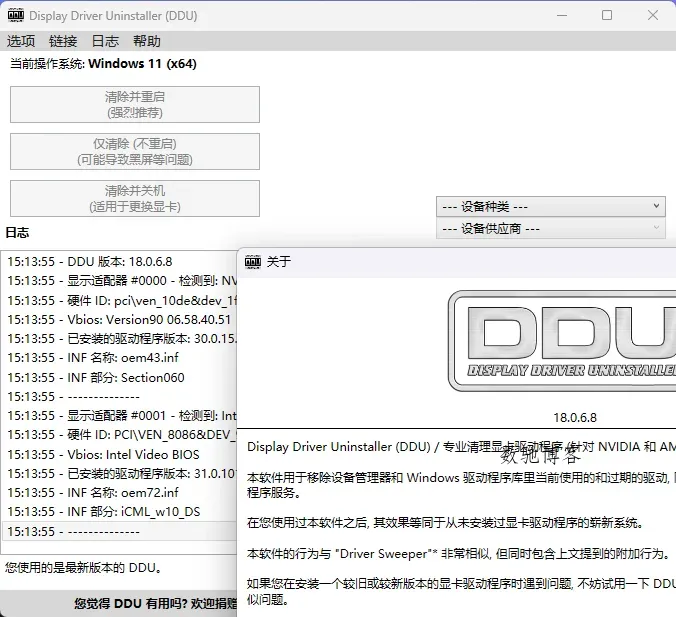Click the 清除并重启 (强烈推荐) button
This screenshot has height=617, width=676.
pyautogui.click(x=135, y=105)
